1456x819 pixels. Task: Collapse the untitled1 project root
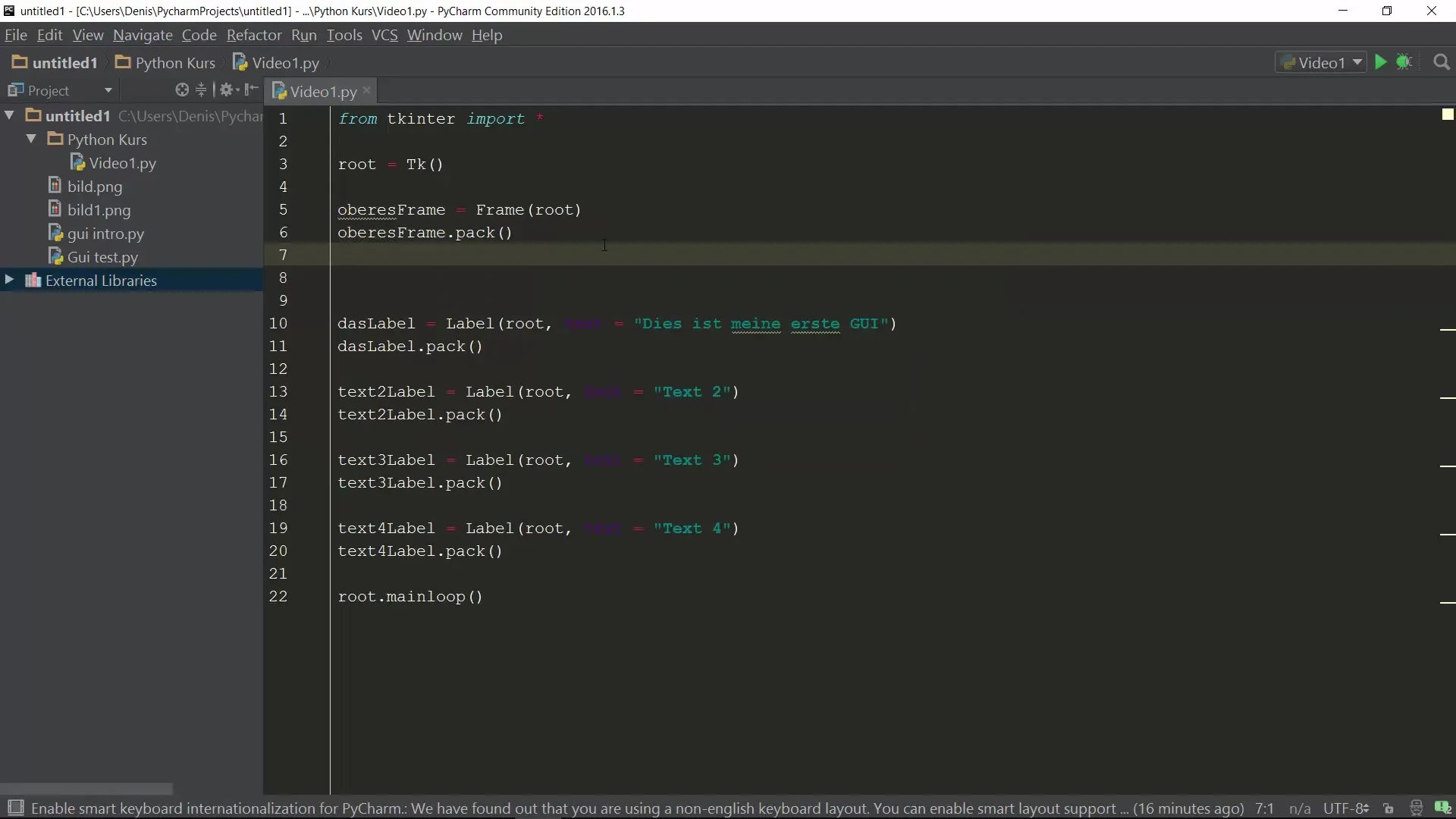(x=10, y=115)
